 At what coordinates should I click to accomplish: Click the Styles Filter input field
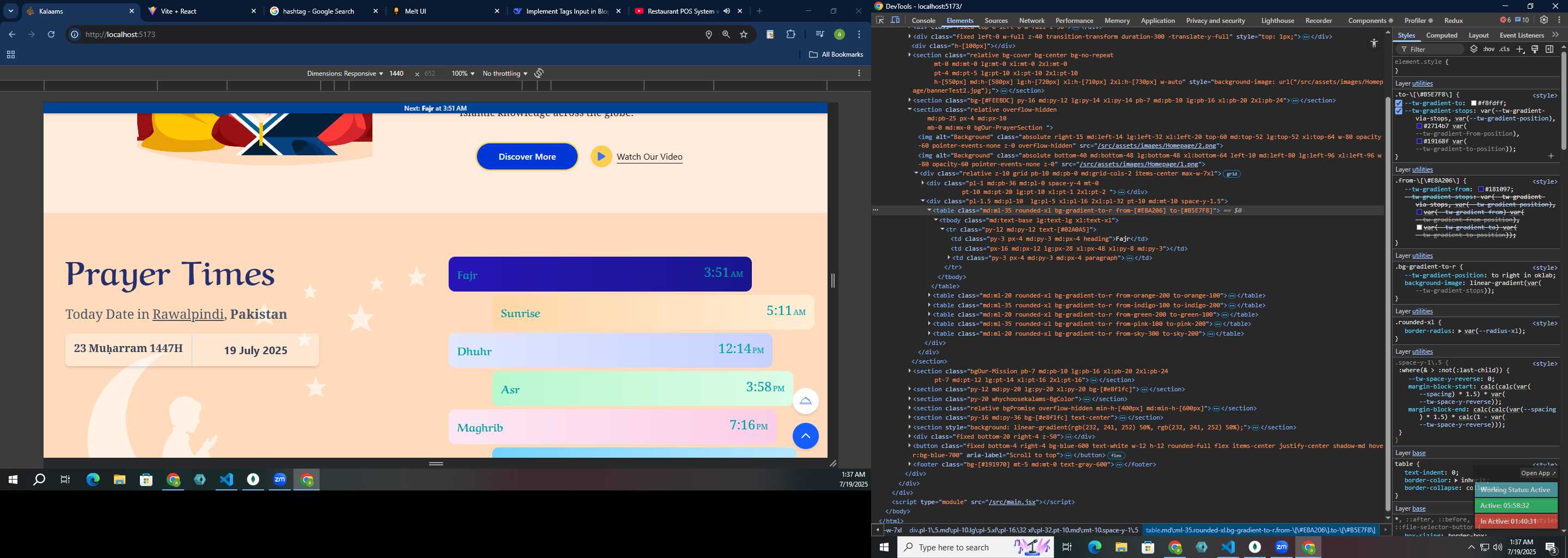(1430, 50)
